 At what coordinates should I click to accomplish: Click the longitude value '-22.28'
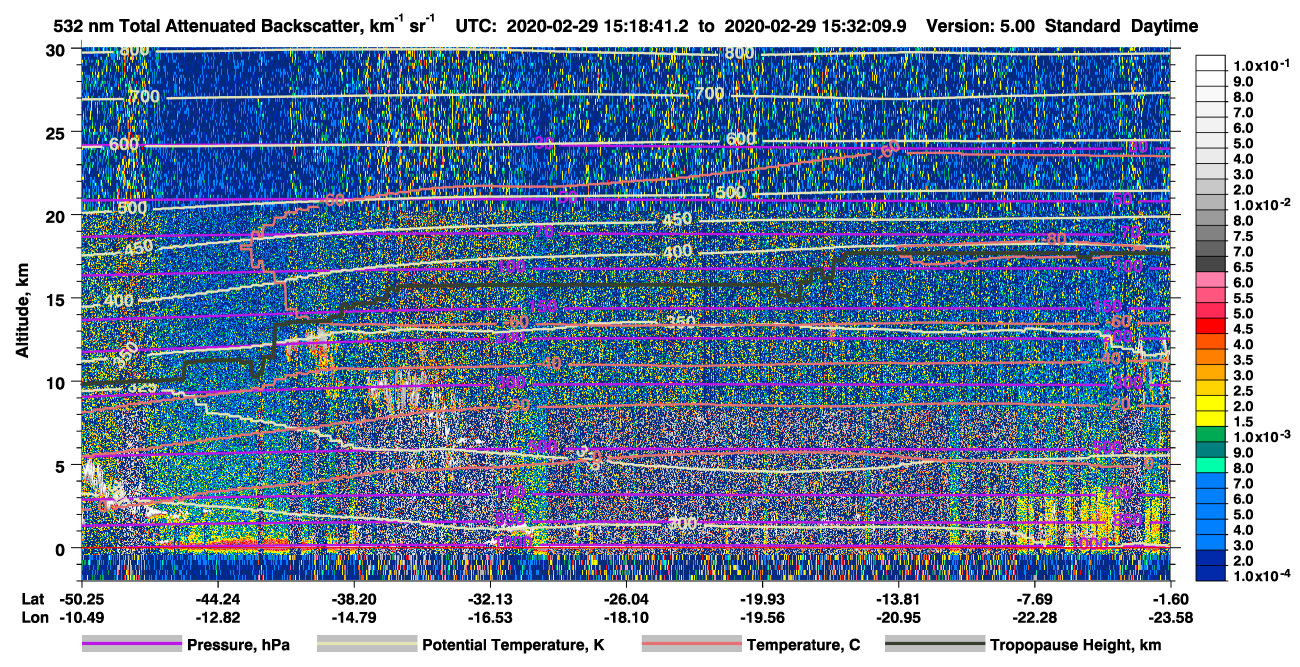[x=1034, y=617]
